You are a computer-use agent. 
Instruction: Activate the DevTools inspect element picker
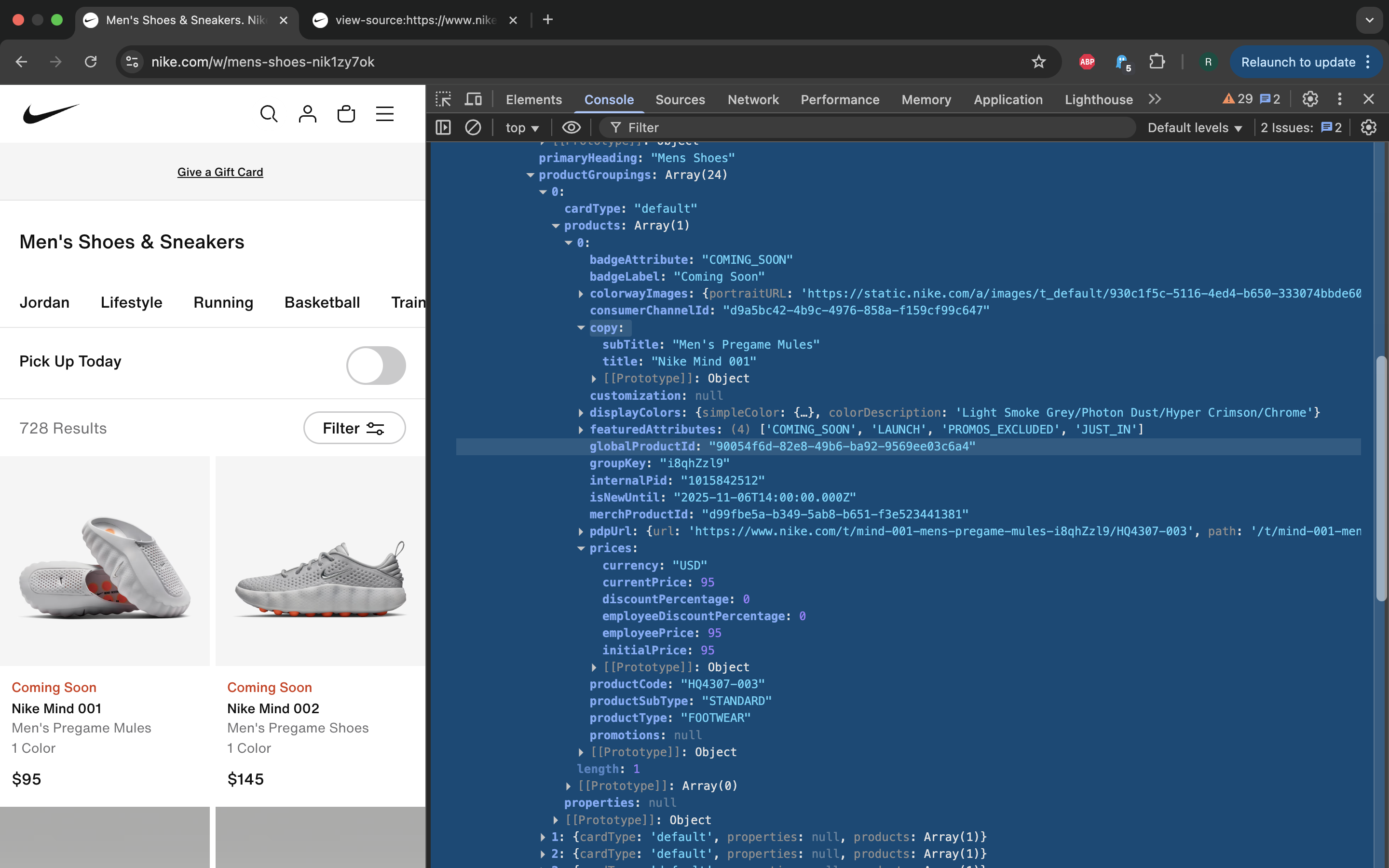pos(443,99)
